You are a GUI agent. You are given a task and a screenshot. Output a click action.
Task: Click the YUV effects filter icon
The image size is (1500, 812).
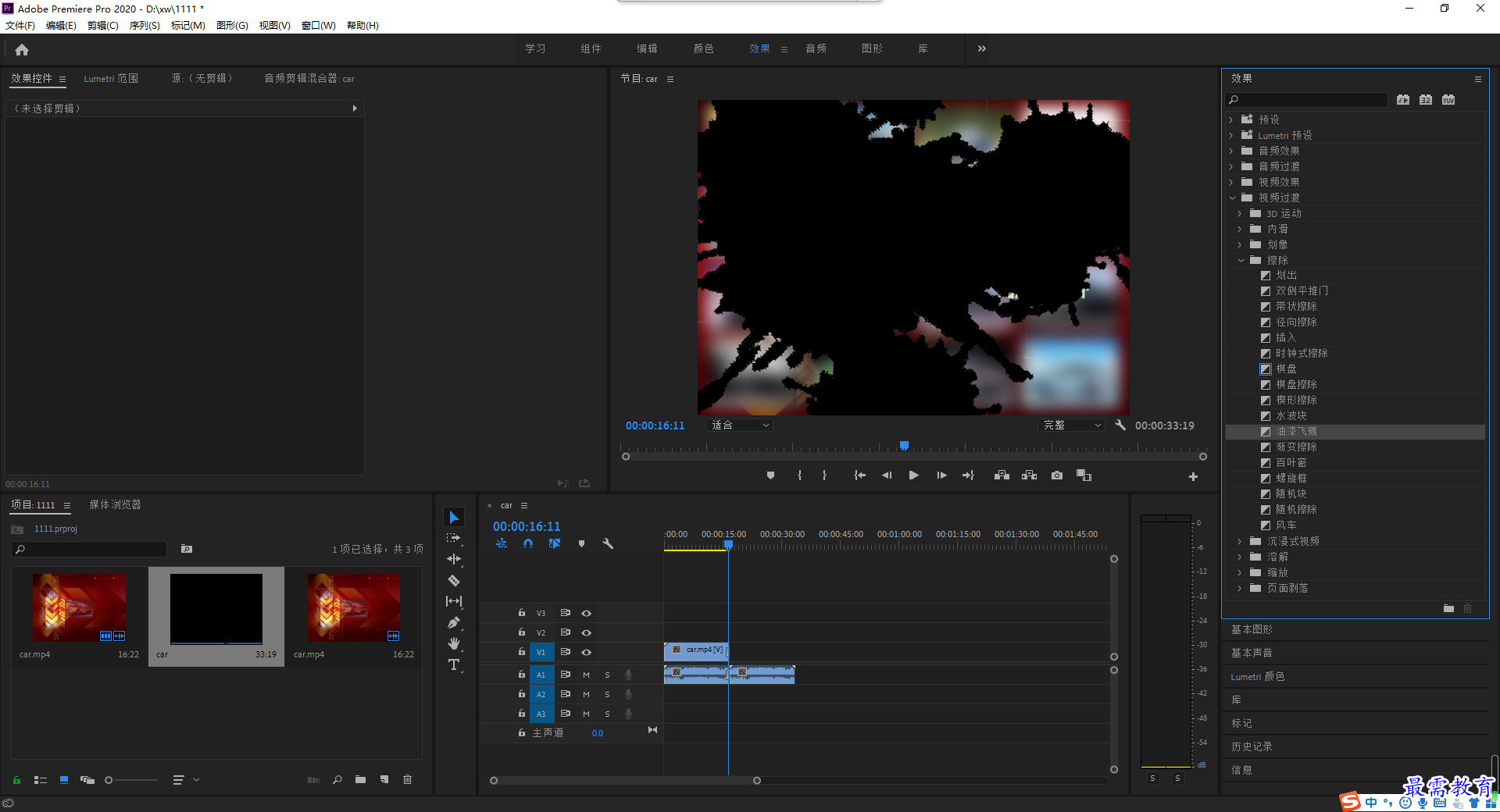click(x=1448, y=100)
